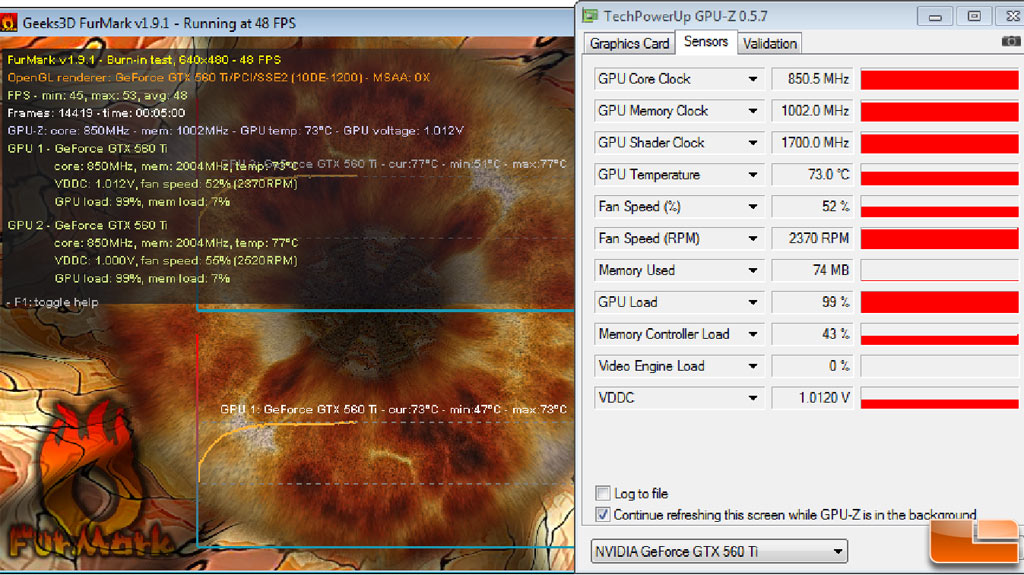Expand the GPU Load sensor dropdown
Image resolution: width=1024 pixels, height=575 pixels.
(x=753, y=303)
